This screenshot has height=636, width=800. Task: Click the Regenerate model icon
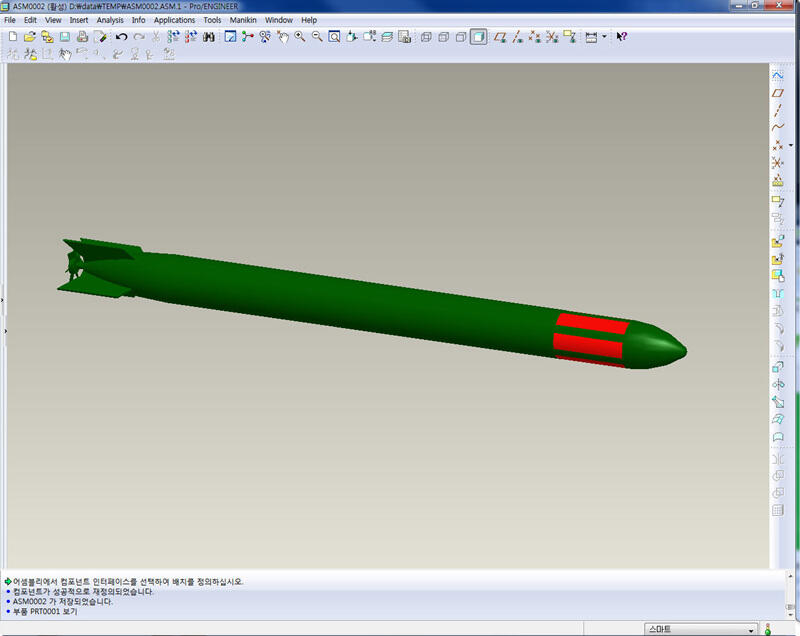(173, 37)
